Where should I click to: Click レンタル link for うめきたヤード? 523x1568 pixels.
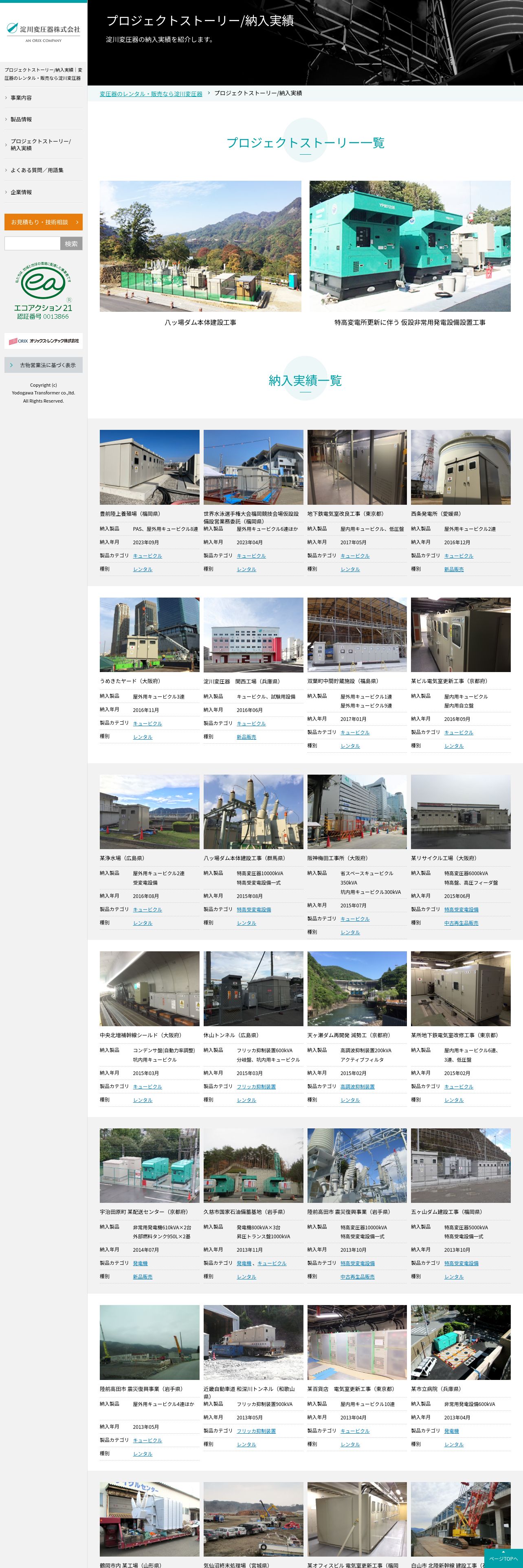tap(143, 736)
